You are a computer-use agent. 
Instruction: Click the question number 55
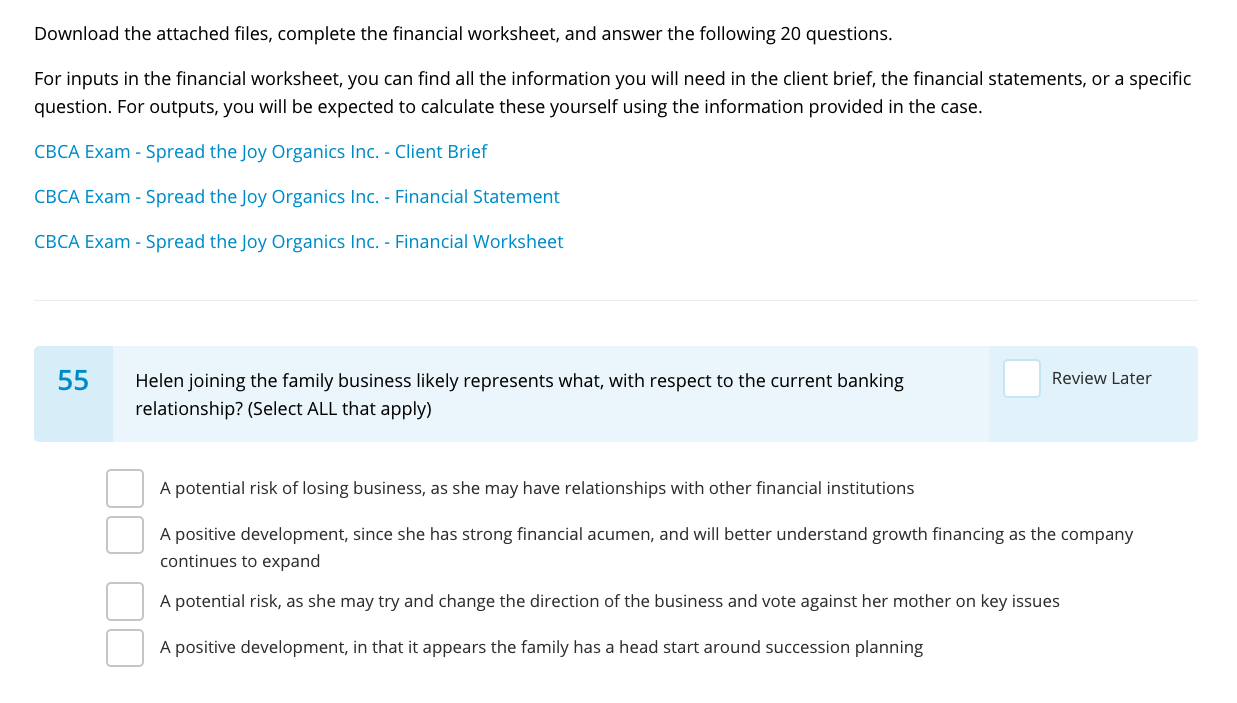pos(73,381)
